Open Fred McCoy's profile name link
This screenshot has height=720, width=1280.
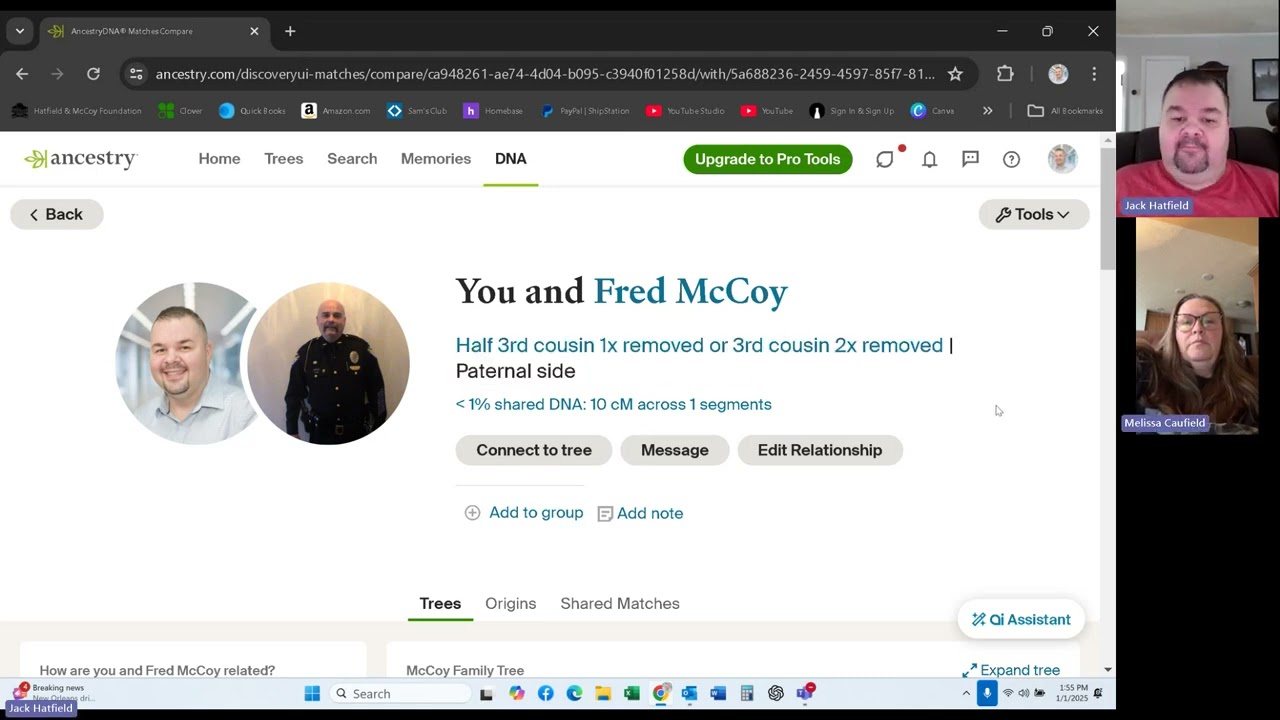[691, 291]
